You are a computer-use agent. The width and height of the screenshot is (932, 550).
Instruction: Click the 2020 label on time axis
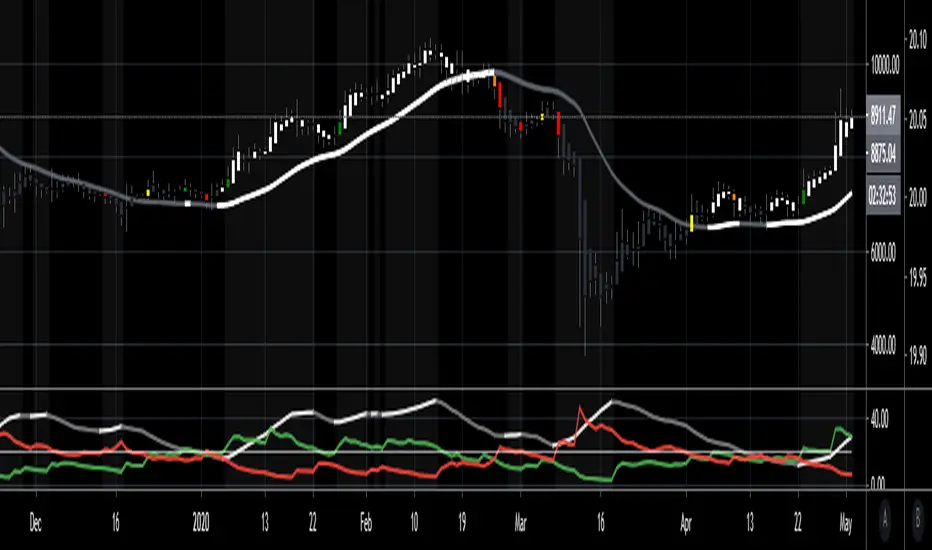(x=201, y=523)
